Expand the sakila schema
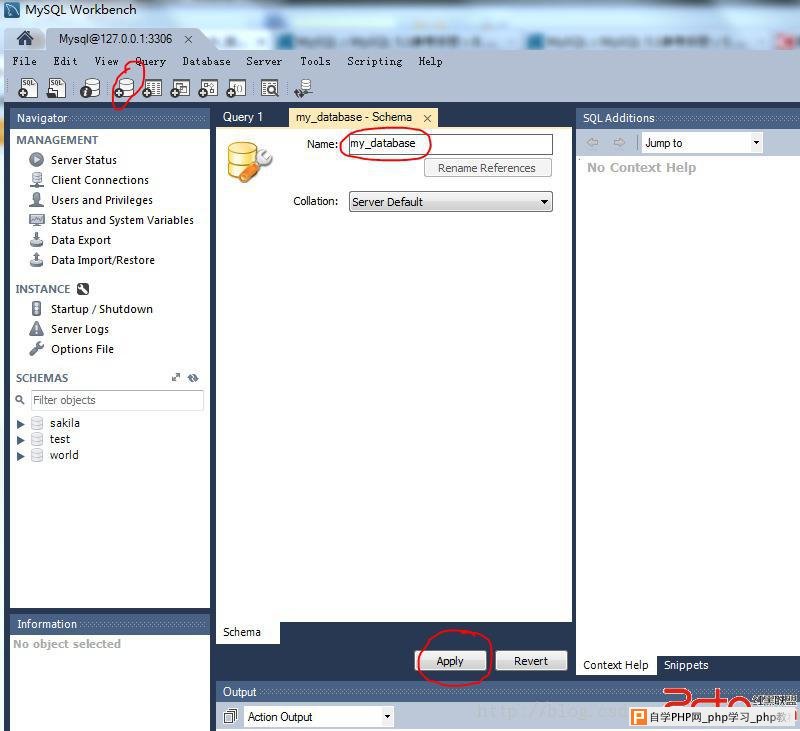The height and width of the screenshot is (731, 800). coord(20,424)
